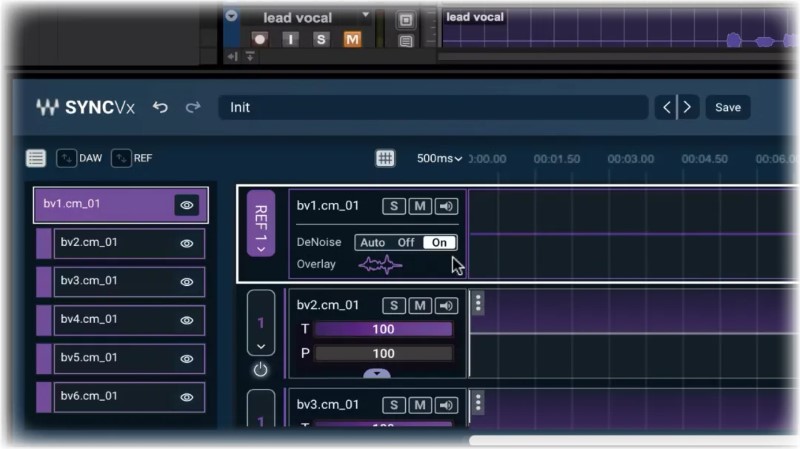Click the lead vocal freeze icon
Viewport: 800px width, 449px height.
(406, 20)
